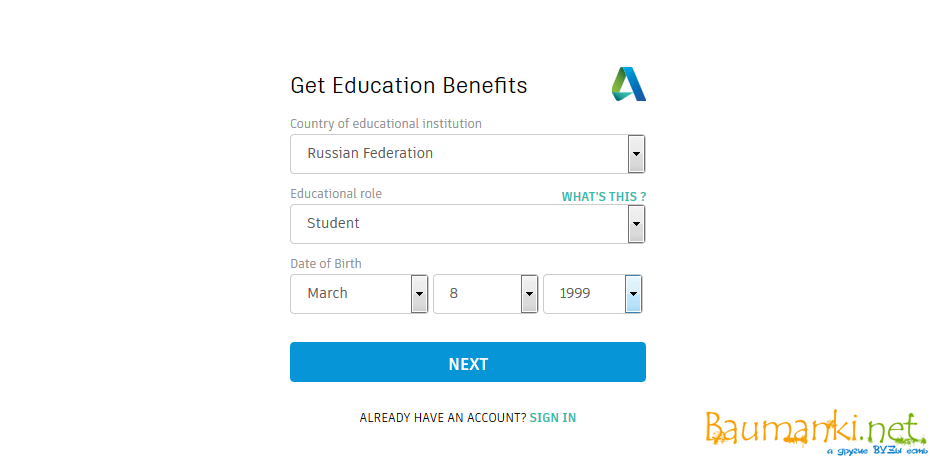This screenshot has height=463, width=935.
Task: Click the Date of Birth label
Action: click(326, 264)
